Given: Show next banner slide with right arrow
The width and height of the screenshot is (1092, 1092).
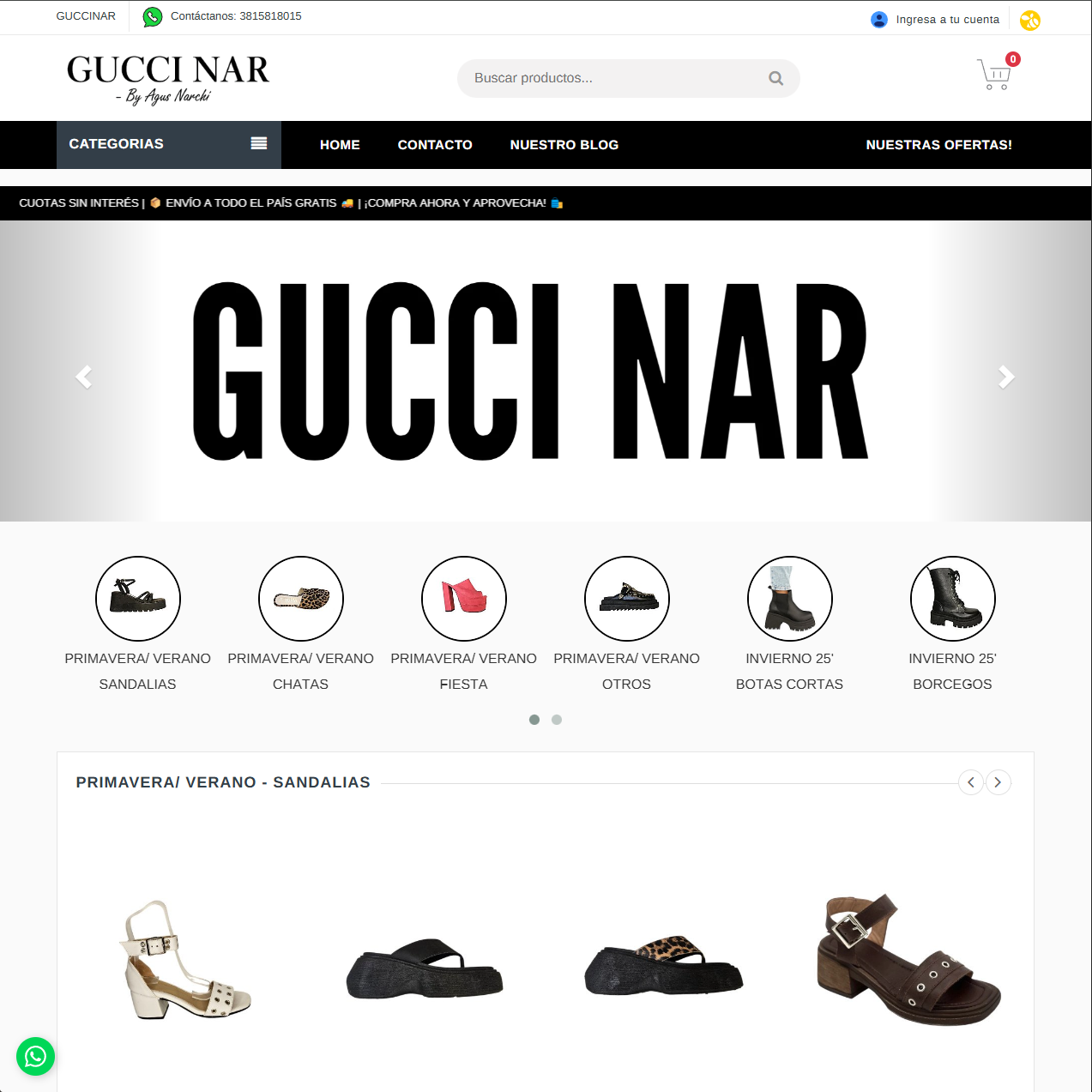Looking at the screenshot, I should coord(1006,377).
